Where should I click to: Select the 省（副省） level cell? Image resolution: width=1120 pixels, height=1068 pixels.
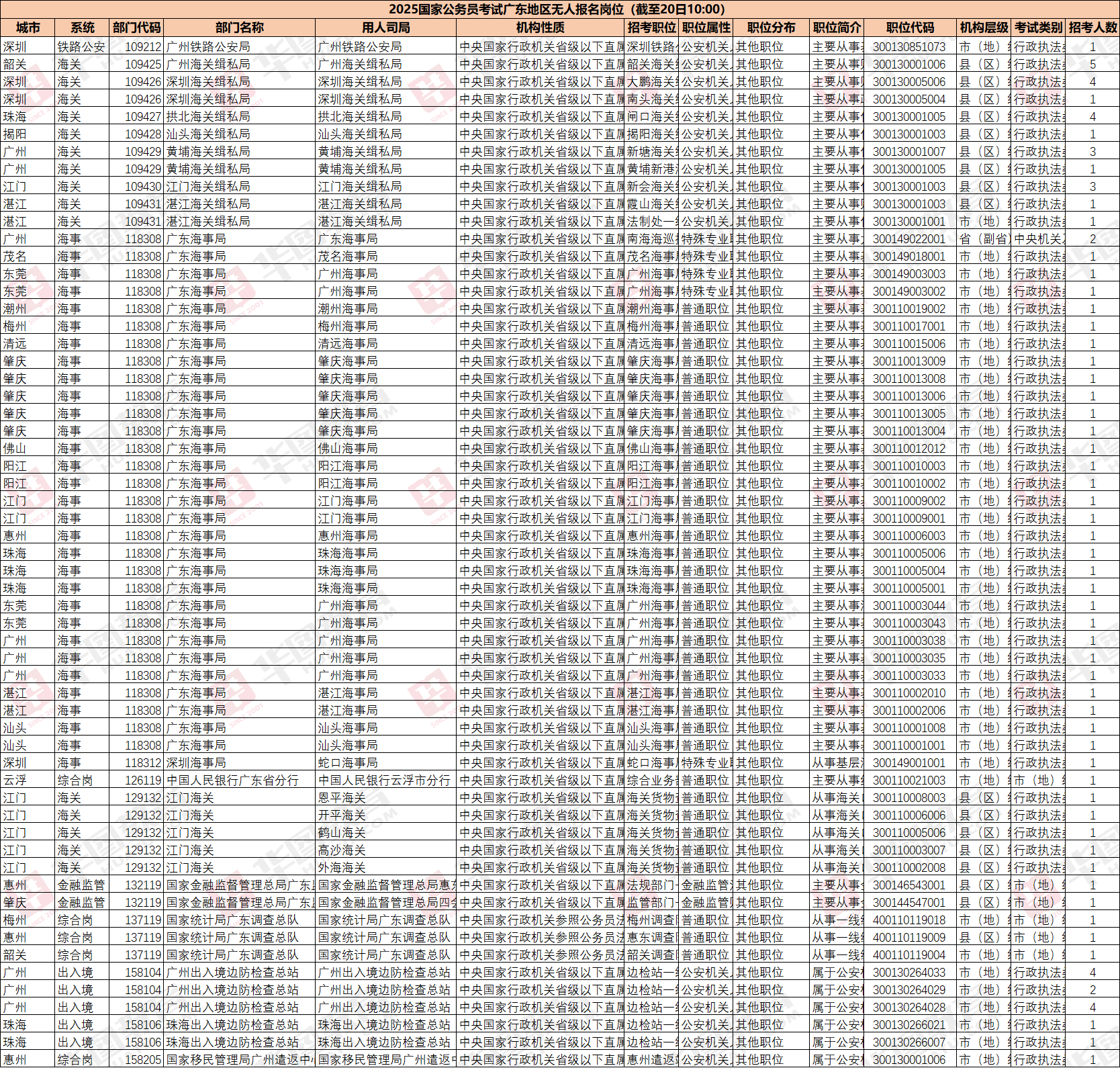pyautogui.click(x=984, y=239)
